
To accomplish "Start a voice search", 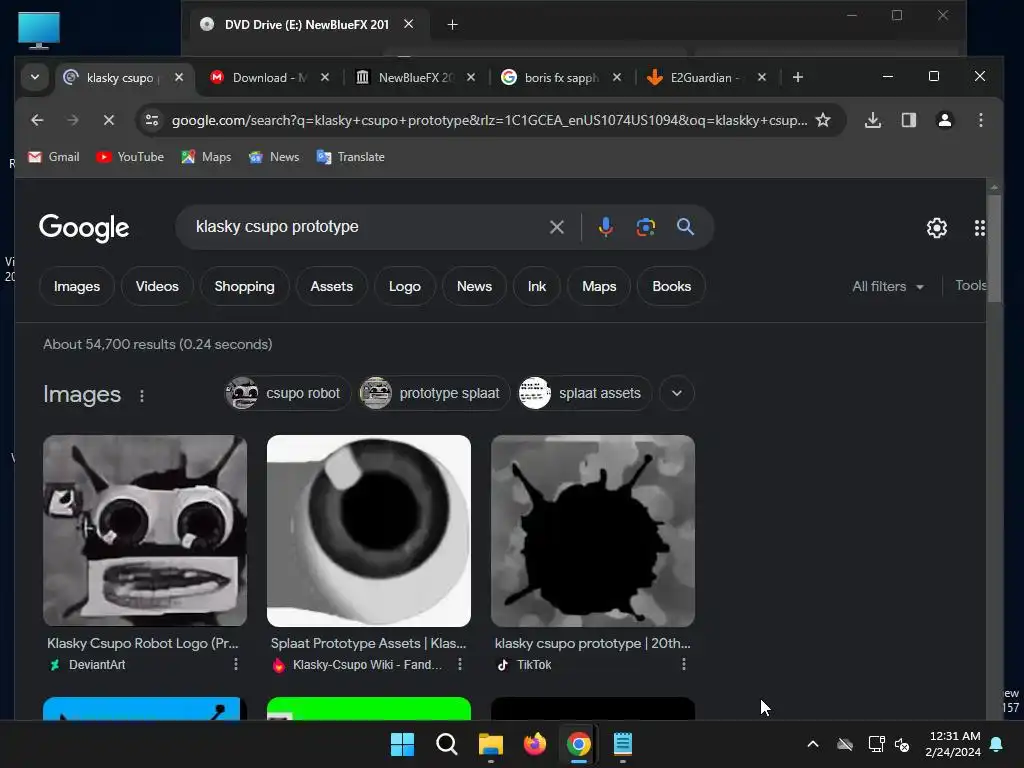I will pyautogui.click(x=605, y=227).
